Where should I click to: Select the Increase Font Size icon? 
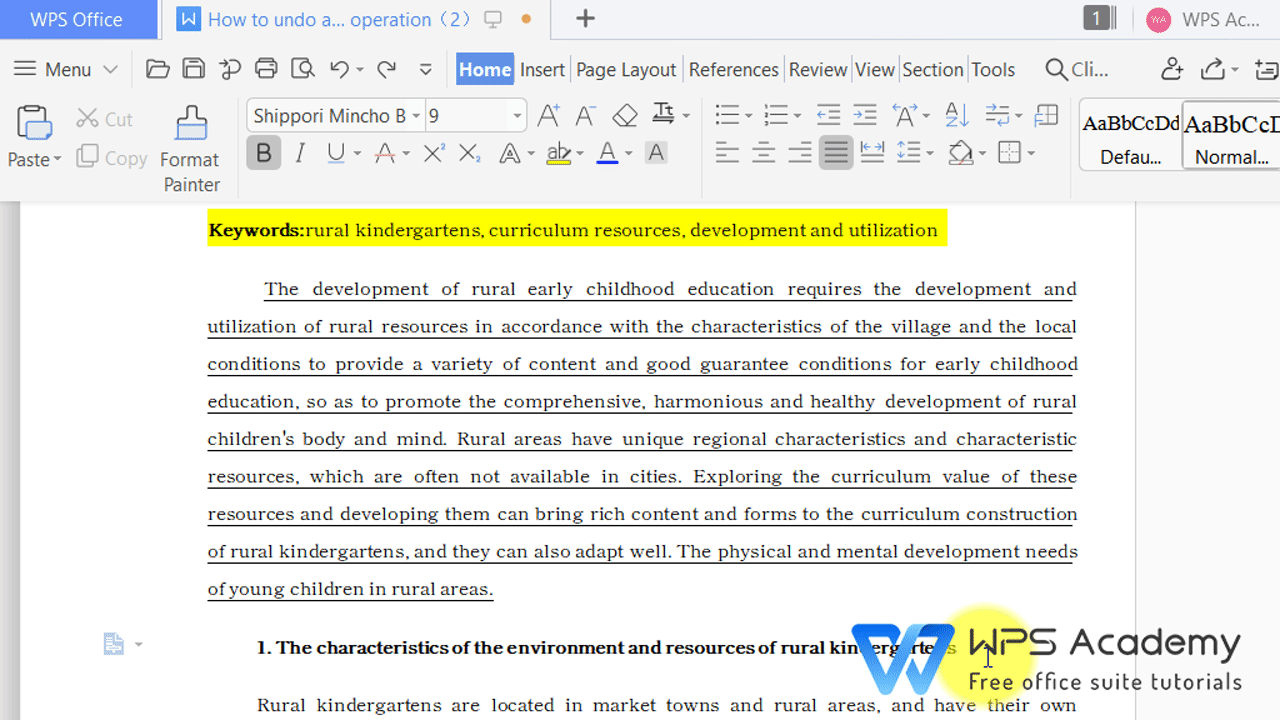548,114
